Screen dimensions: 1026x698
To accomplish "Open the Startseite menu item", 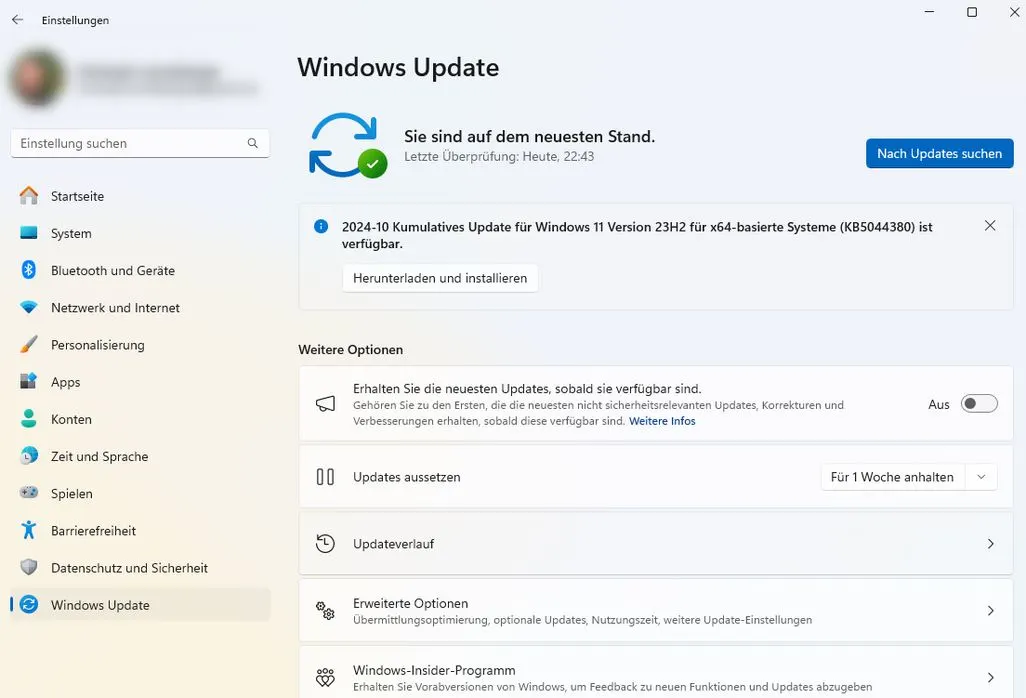I will (x=140, y=196).
